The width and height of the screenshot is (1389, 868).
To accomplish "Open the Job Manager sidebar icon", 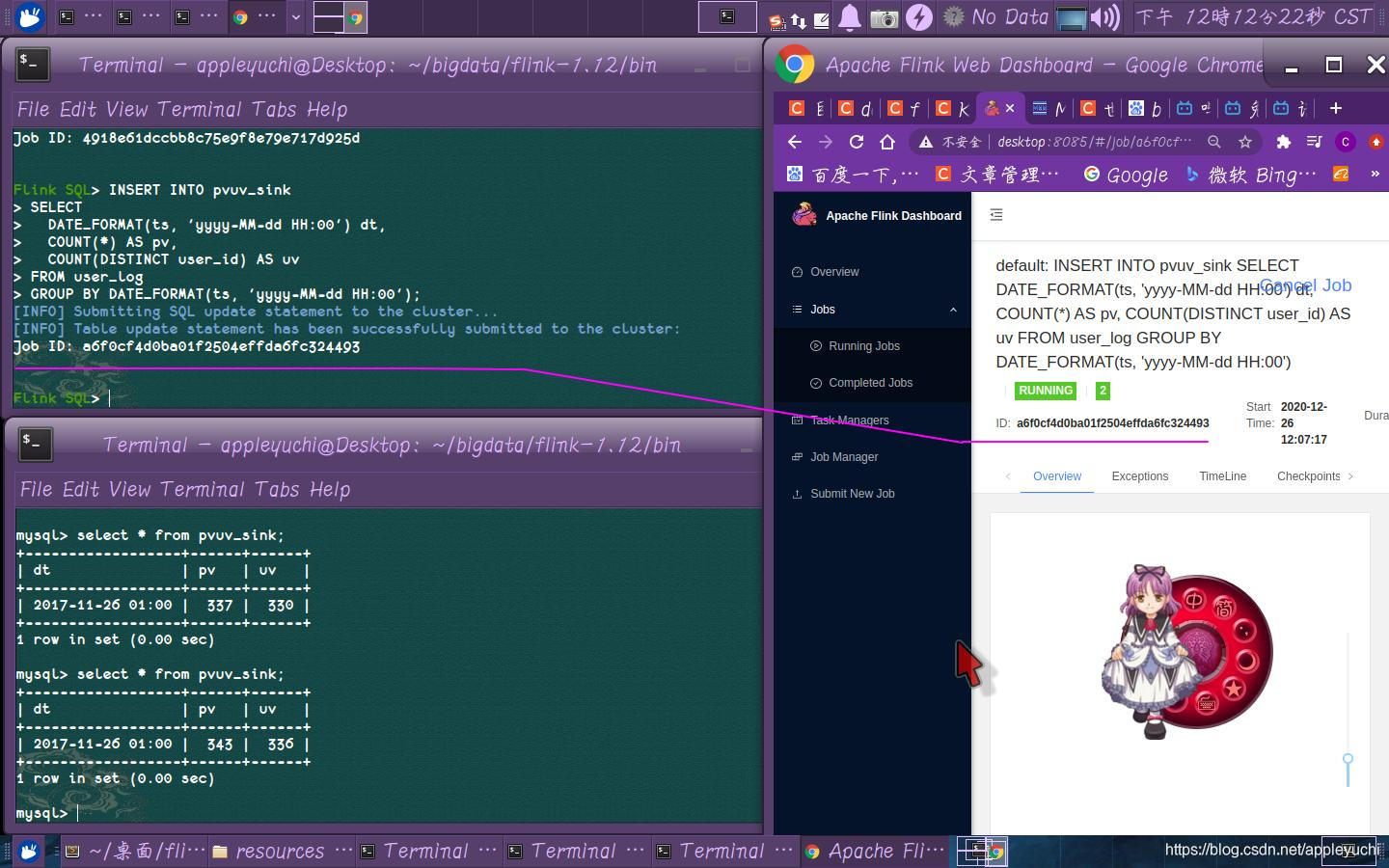I will (796, 457).
